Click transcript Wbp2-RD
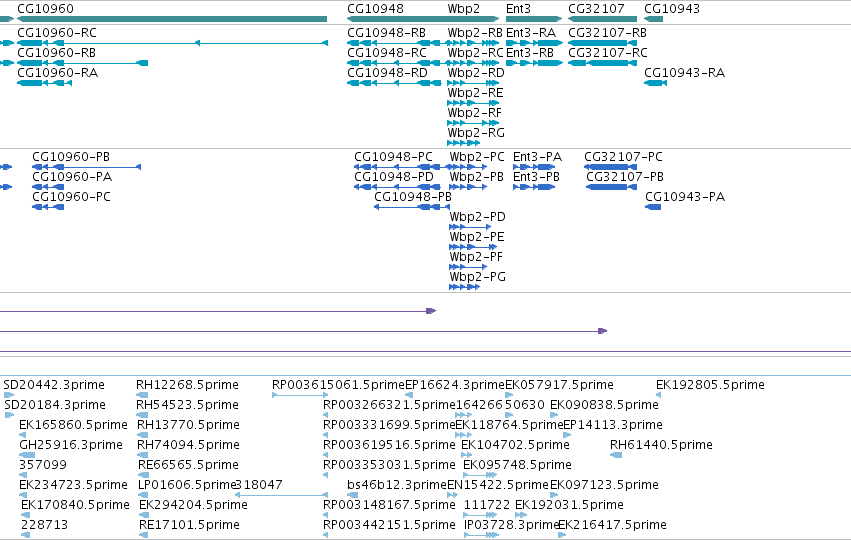Screen dimensions: 851x540 (x=476, y=73)
